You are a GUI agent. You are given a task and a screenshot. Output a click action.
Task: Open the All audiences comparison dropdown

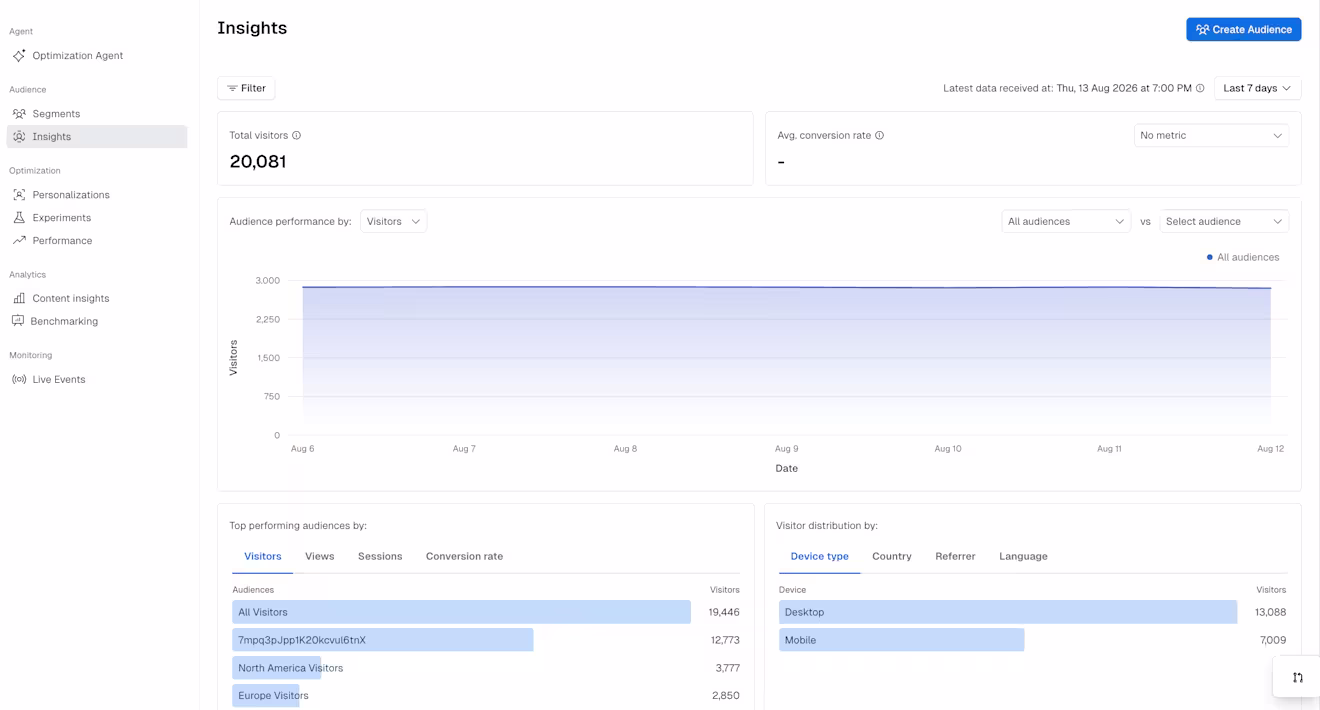(1066, 222)
